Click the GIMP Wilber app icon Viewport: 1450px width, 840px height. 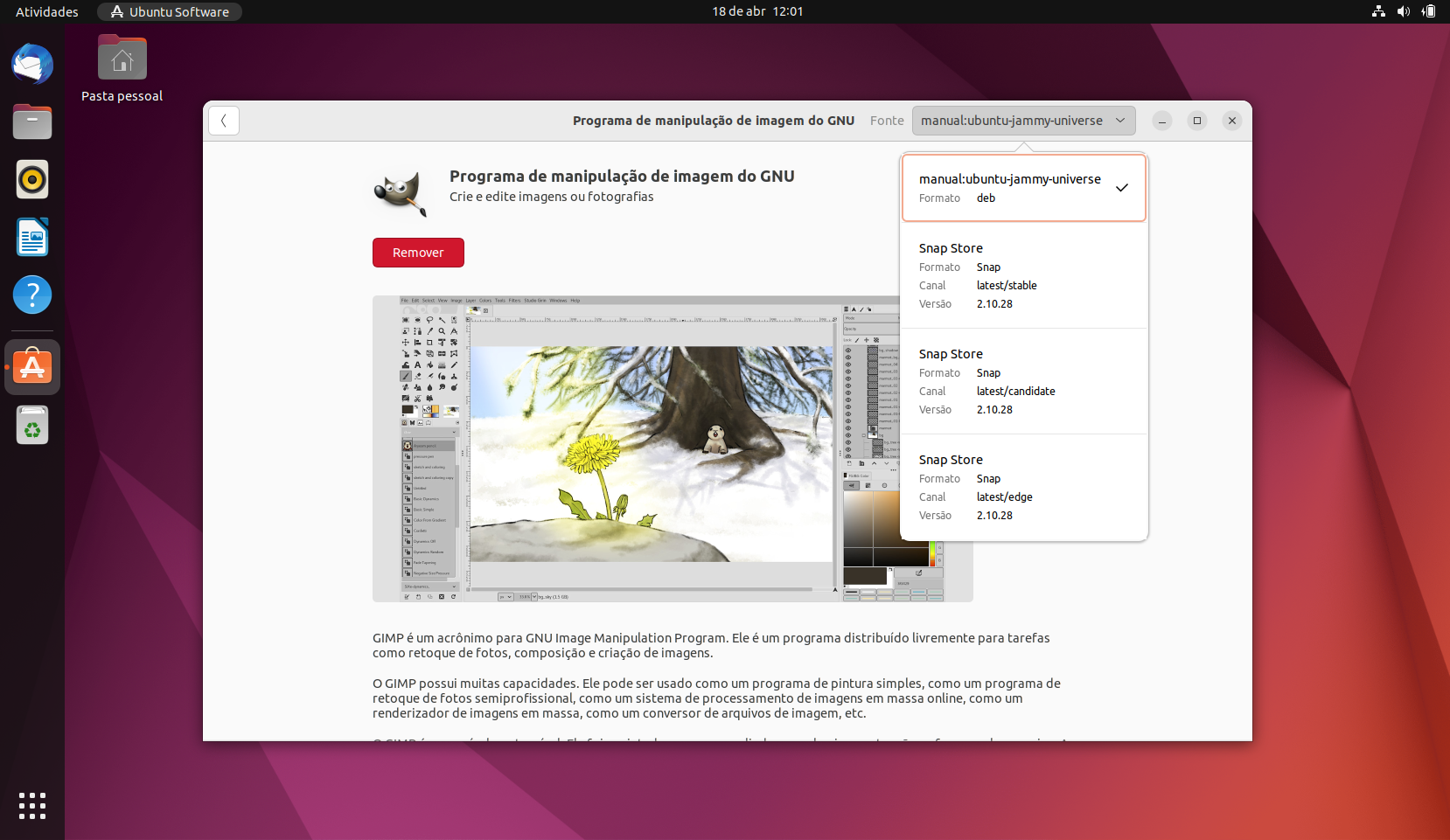(401, 192)
